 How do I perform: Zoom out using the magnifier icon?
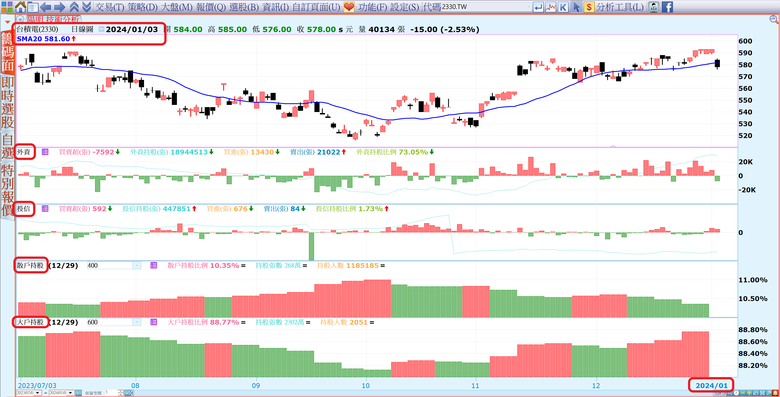[775, 19]
